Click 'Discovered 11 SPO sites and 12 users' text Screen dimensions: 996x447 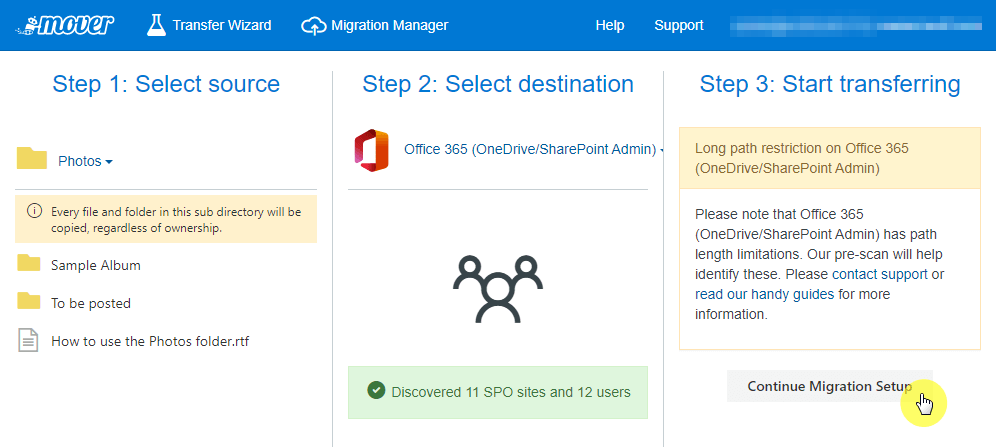coord(511,392)
